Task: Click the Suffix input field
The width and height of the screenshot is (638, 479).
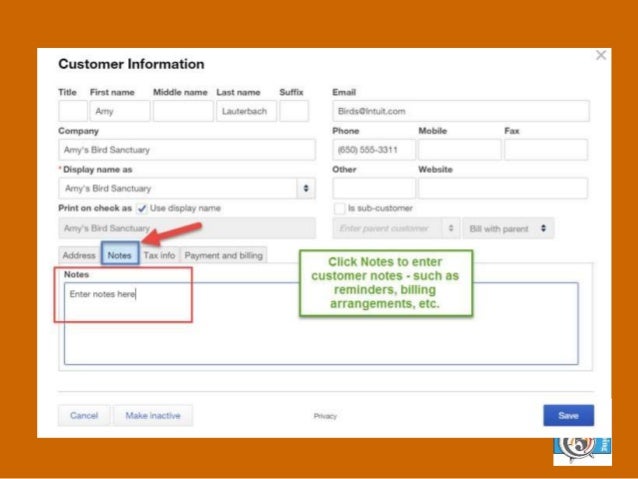Action: (x=294, y=111)
